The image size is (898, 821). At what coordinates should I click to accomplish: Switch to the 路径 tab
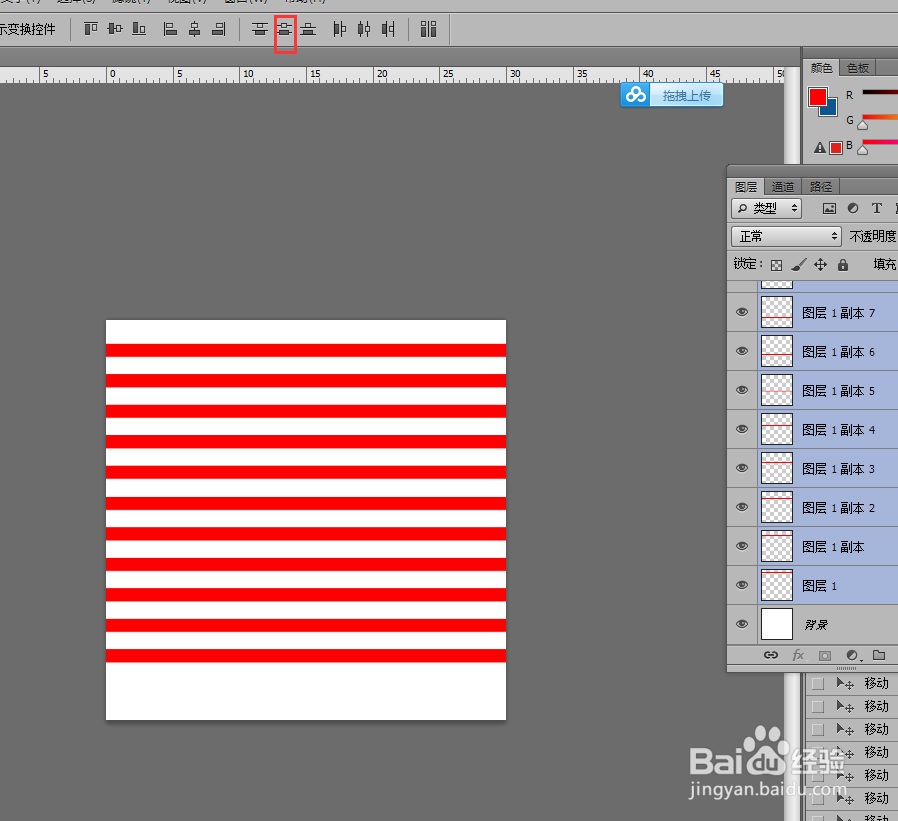click(x=821, y=187)
